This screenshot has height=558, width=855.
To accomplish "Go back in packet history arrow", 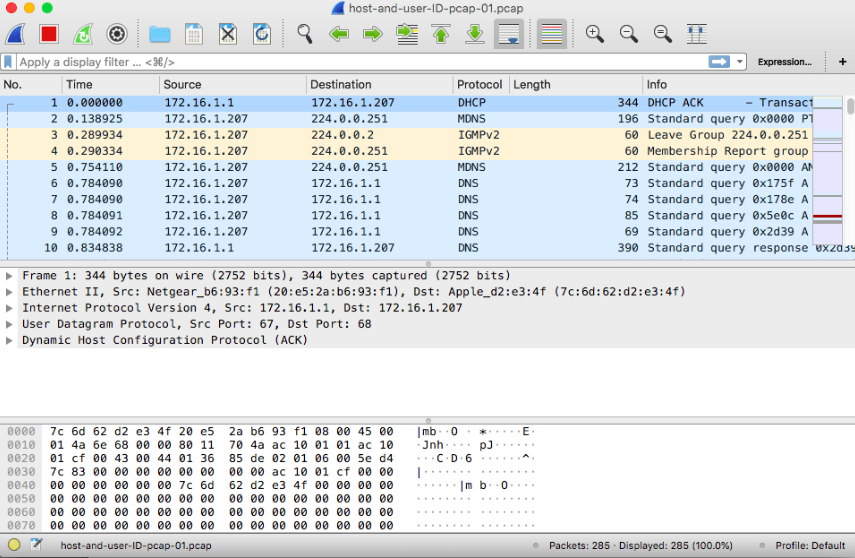I will coord(339,34).
